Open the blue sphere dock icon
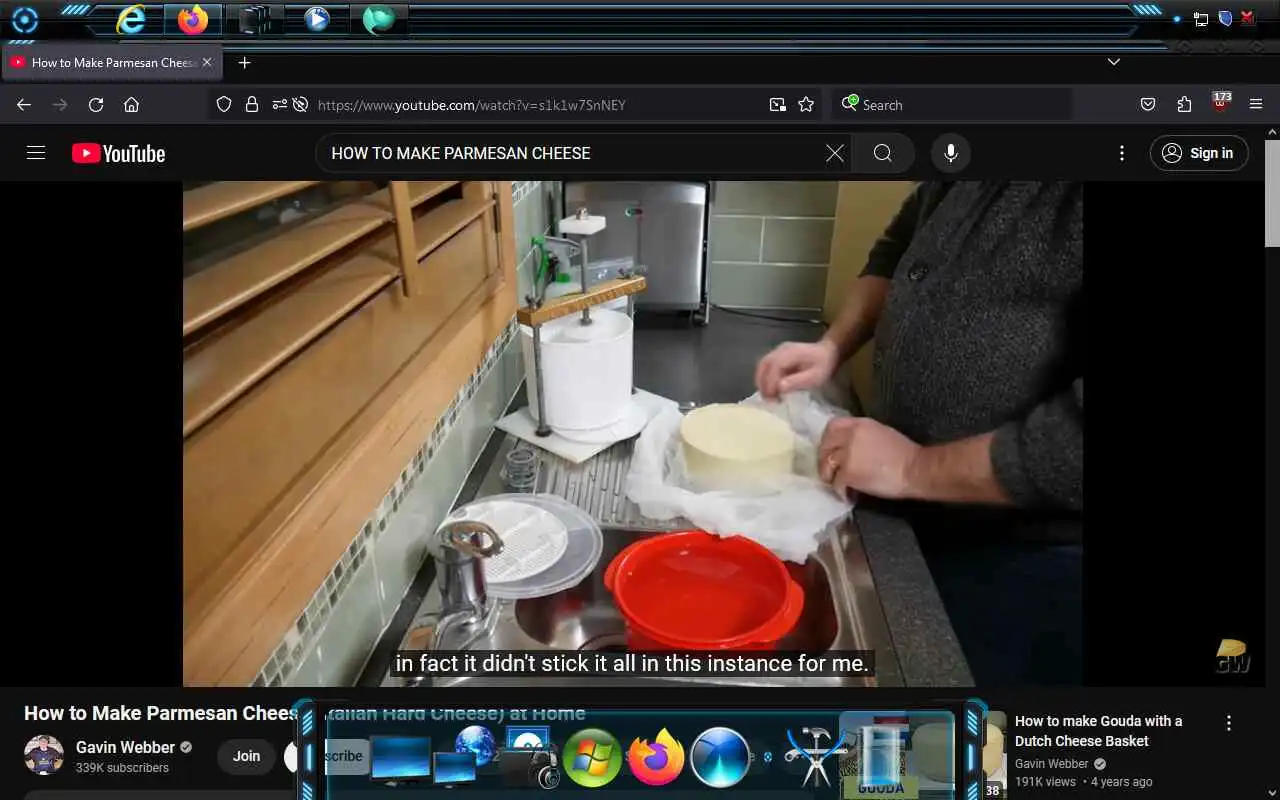The height and width of the screenshot is (800, 1280). point(720,757)
